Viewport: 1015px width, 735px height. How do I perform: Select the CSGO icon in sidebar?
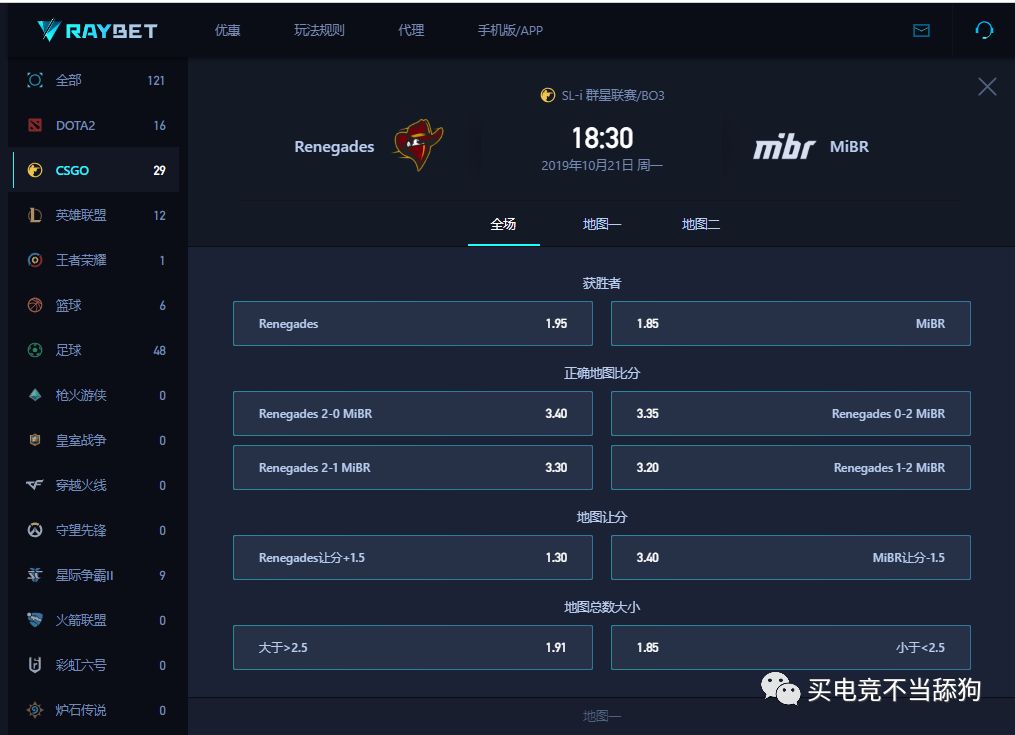point(35,170)
